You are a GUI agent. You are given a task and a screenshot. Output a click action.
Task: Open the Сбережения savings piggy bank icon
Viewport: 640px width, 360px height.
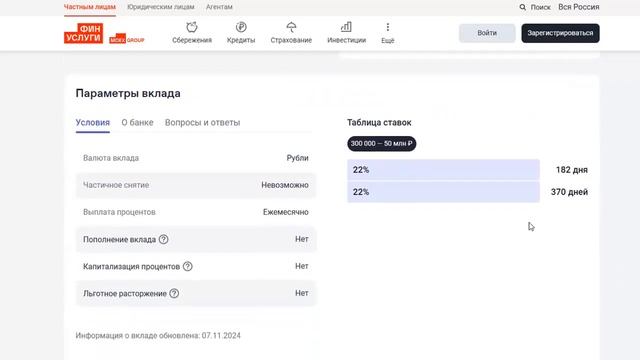point(192,27)
